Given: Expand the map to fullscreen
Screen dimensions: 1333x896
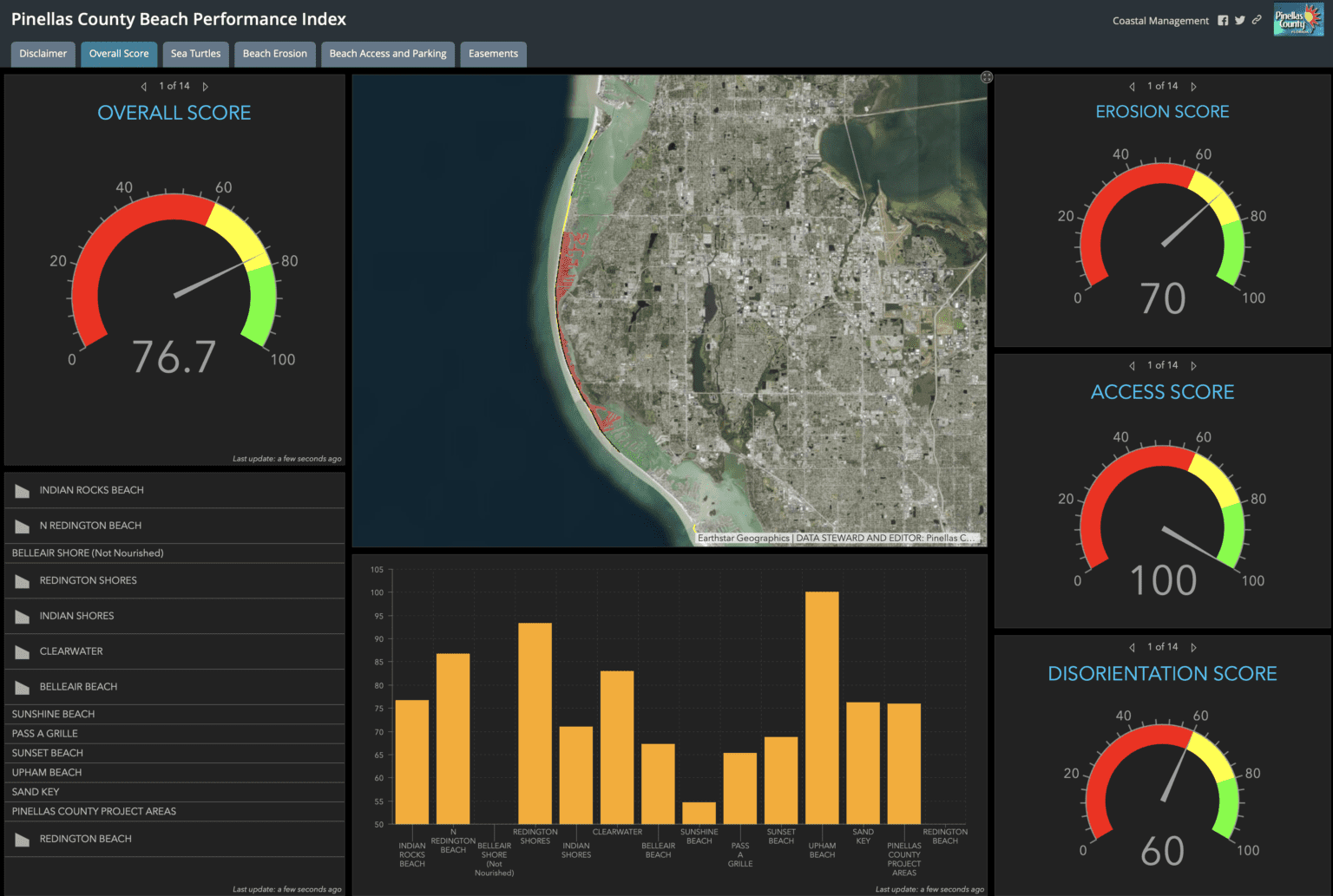Looking at the screenshot, I should pos(986,77).
